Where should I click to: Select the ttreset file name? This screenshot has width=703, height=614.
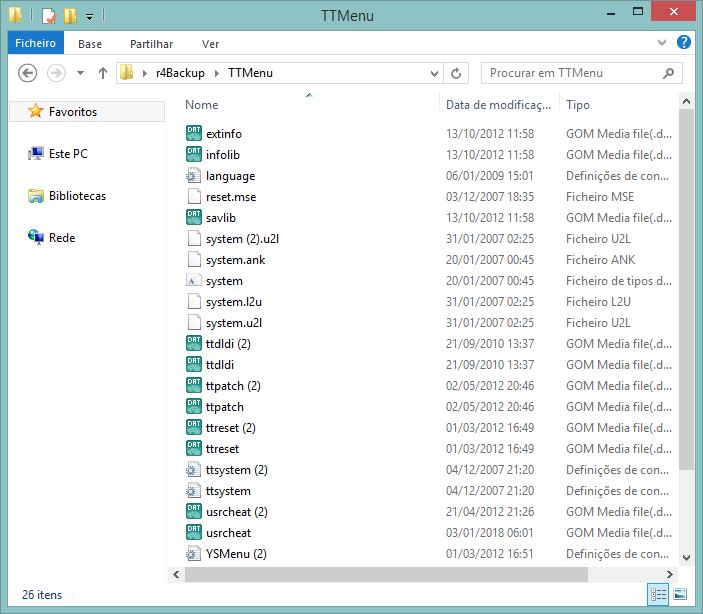(x=222, y=449)
